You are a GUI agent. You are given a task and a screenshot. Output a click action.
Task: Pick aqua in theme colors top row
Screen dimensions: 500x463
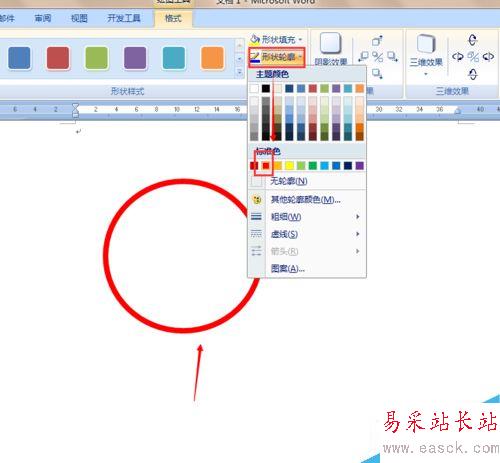(348, 88)
